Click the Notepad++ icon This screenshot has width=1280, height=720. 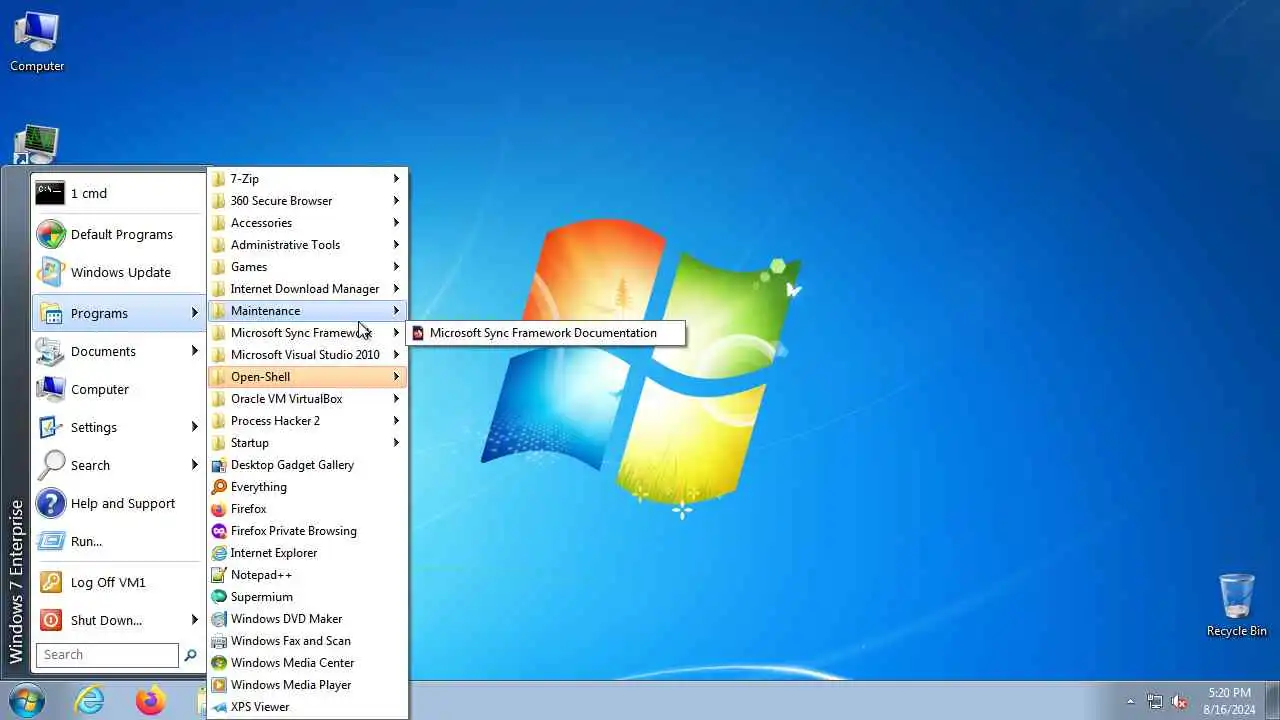tap(219, 575)
